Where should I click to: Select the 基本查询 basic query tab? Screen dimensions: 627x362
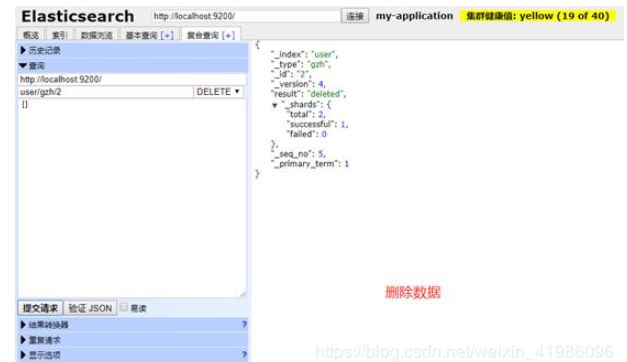(x=142, y=35)
